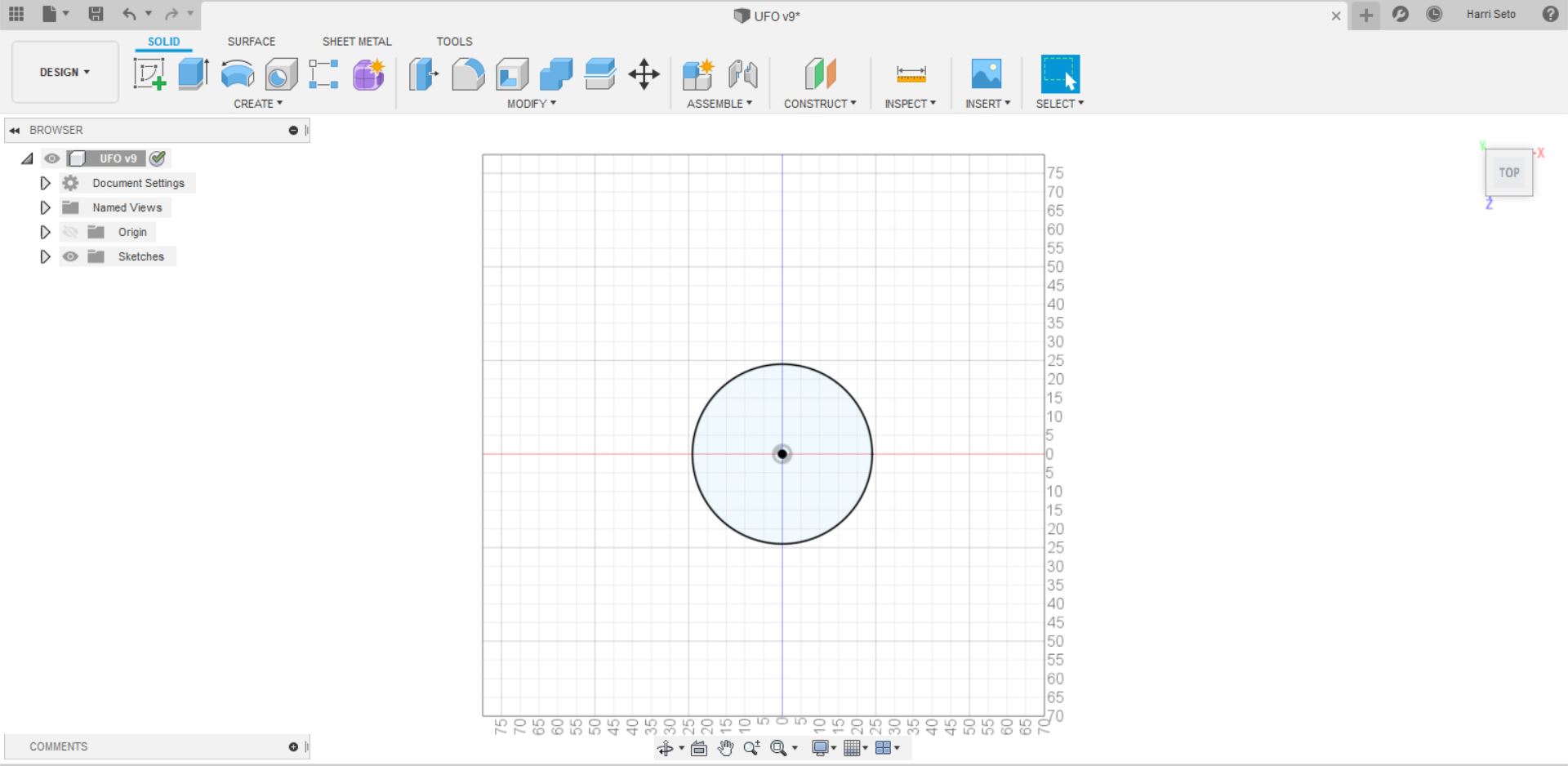Select the Shell tool

point(512,74)
